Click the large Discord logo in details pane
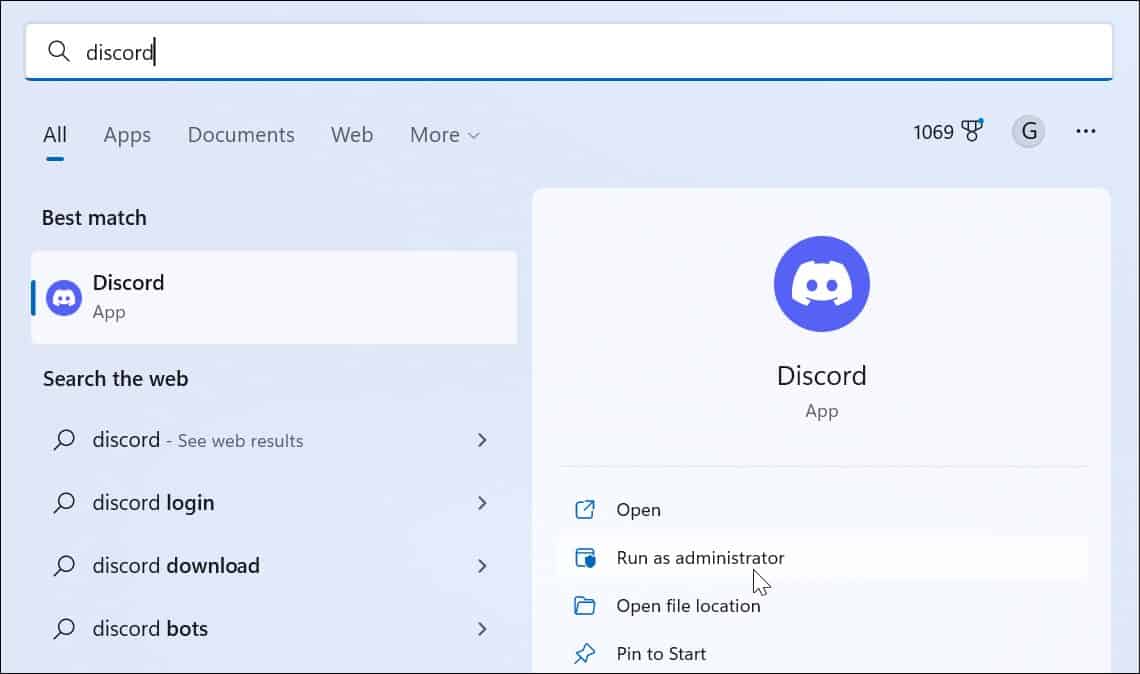Image resolution: width=1140 pixels, height=674 pixels. tap(822, 284)
